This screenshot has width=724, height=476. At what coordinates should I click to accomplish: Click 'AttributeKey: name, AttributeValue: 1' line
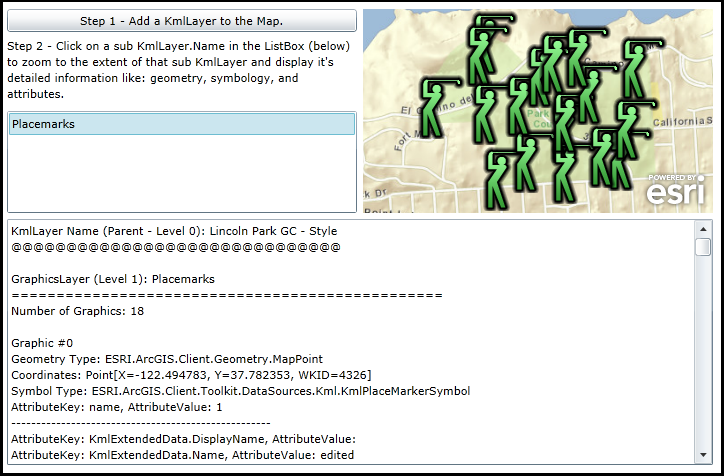117,407
